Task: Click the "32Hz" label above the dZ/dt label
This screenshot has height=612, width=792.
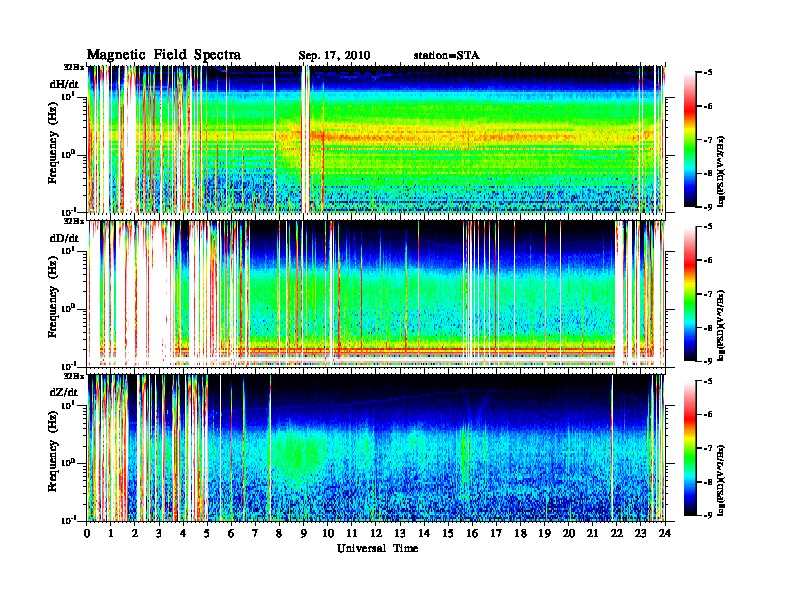Action: 74,376
